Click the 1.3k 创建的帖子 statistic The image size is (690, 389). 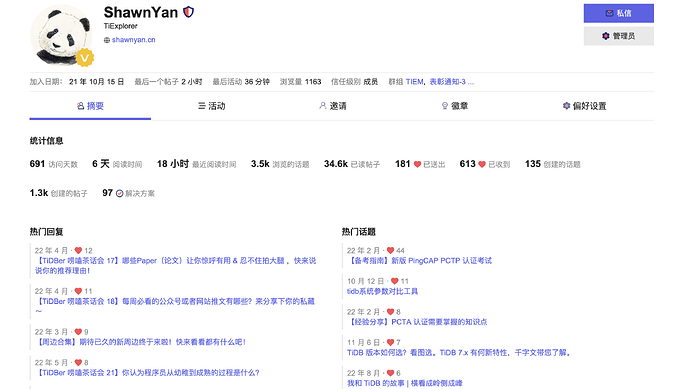(x=59, y=193)
